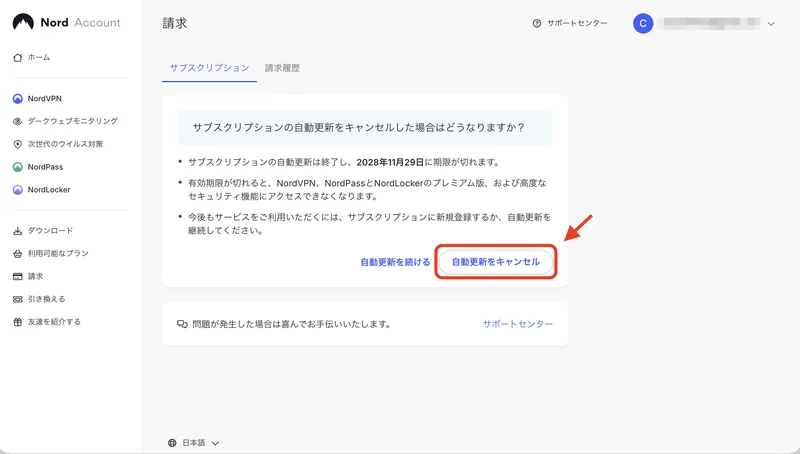Click the chat bubbles help icon
800x454 pixels.
[x=182, y=324]
